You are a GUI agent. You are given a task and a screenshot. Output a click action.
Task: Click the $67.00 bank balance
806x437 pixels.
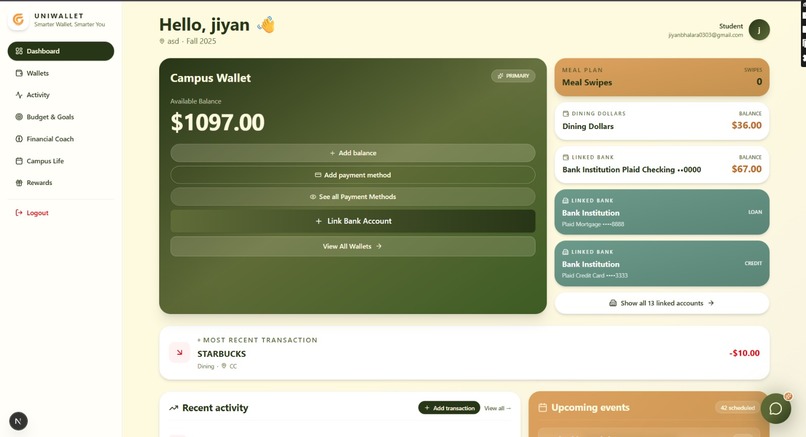click(746, 169)
